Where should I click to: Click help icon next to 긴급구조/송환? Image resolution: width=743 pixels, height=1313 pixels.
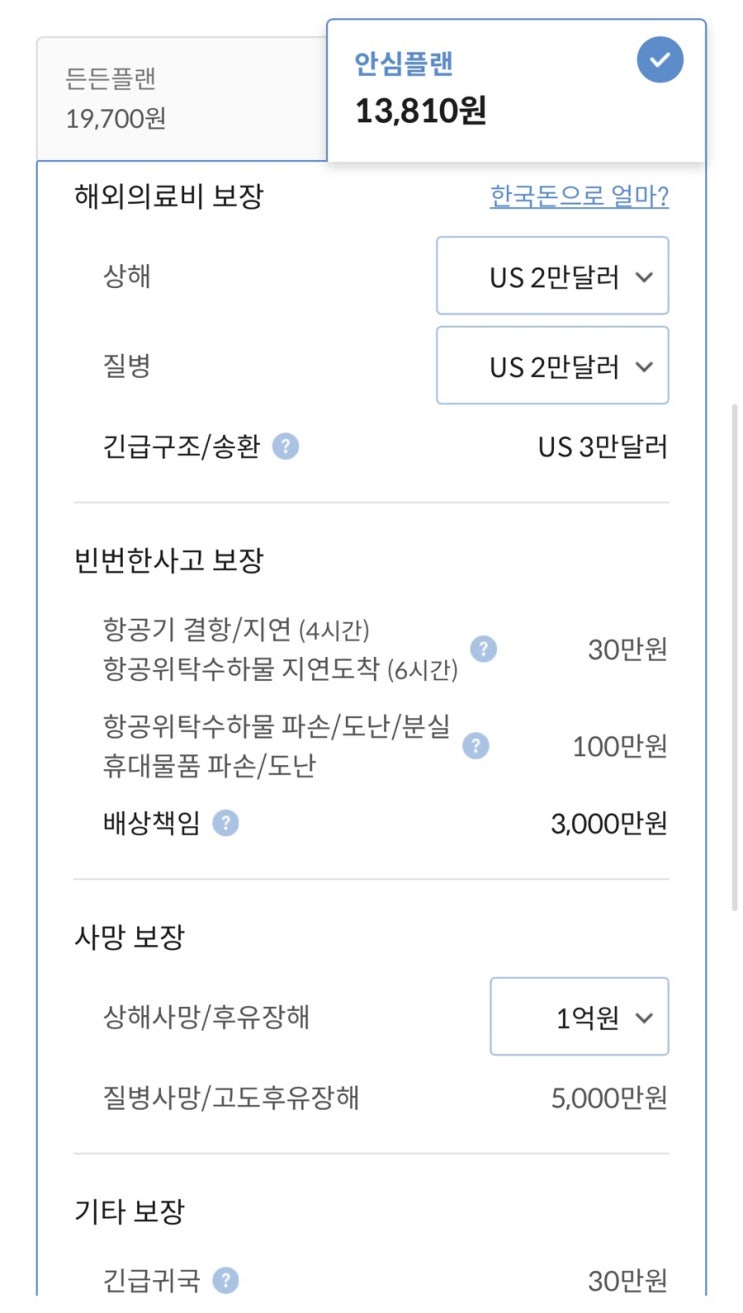pyautogui.click(x=285, y=446)
